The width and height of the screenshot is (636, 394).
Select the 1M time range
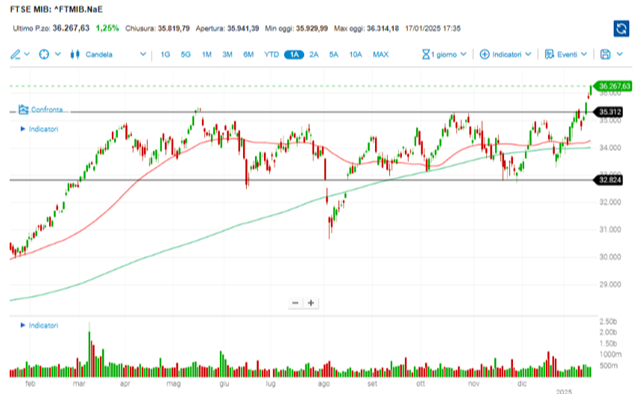click(x=206, y=54)
